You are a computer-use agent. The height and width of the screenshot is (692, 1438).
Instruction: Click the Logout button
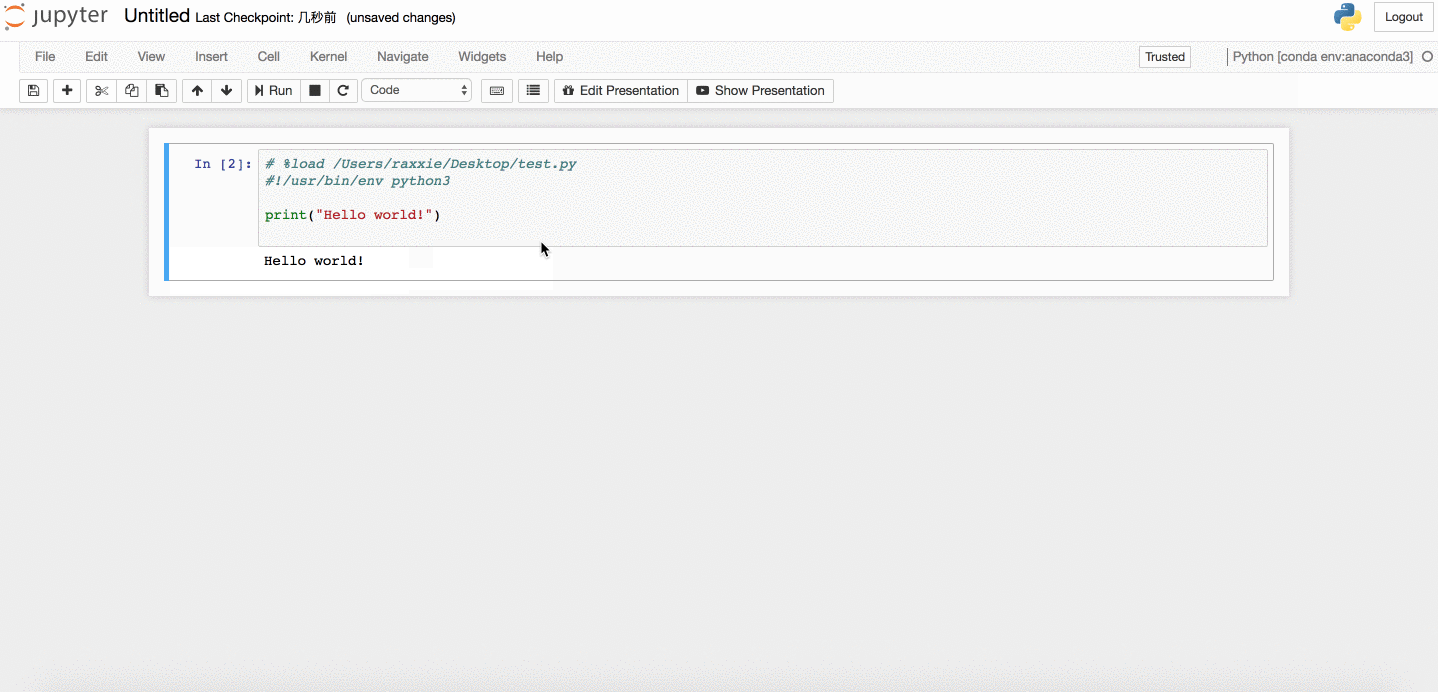click(1404, 17)
